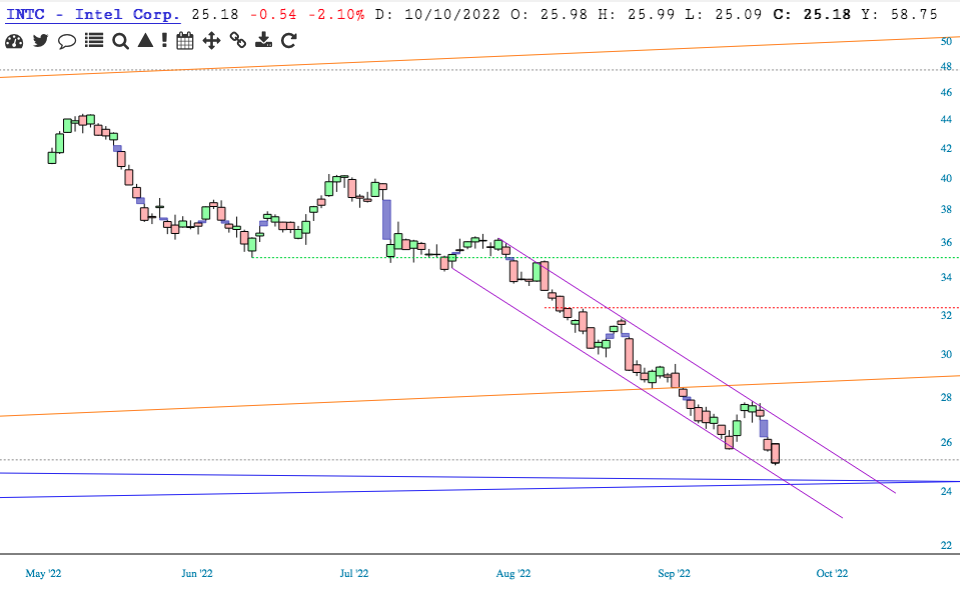Click the tall blue candle in July
Image resolution: width=960 pixels, height=591 pixels.
click(386, 219)
